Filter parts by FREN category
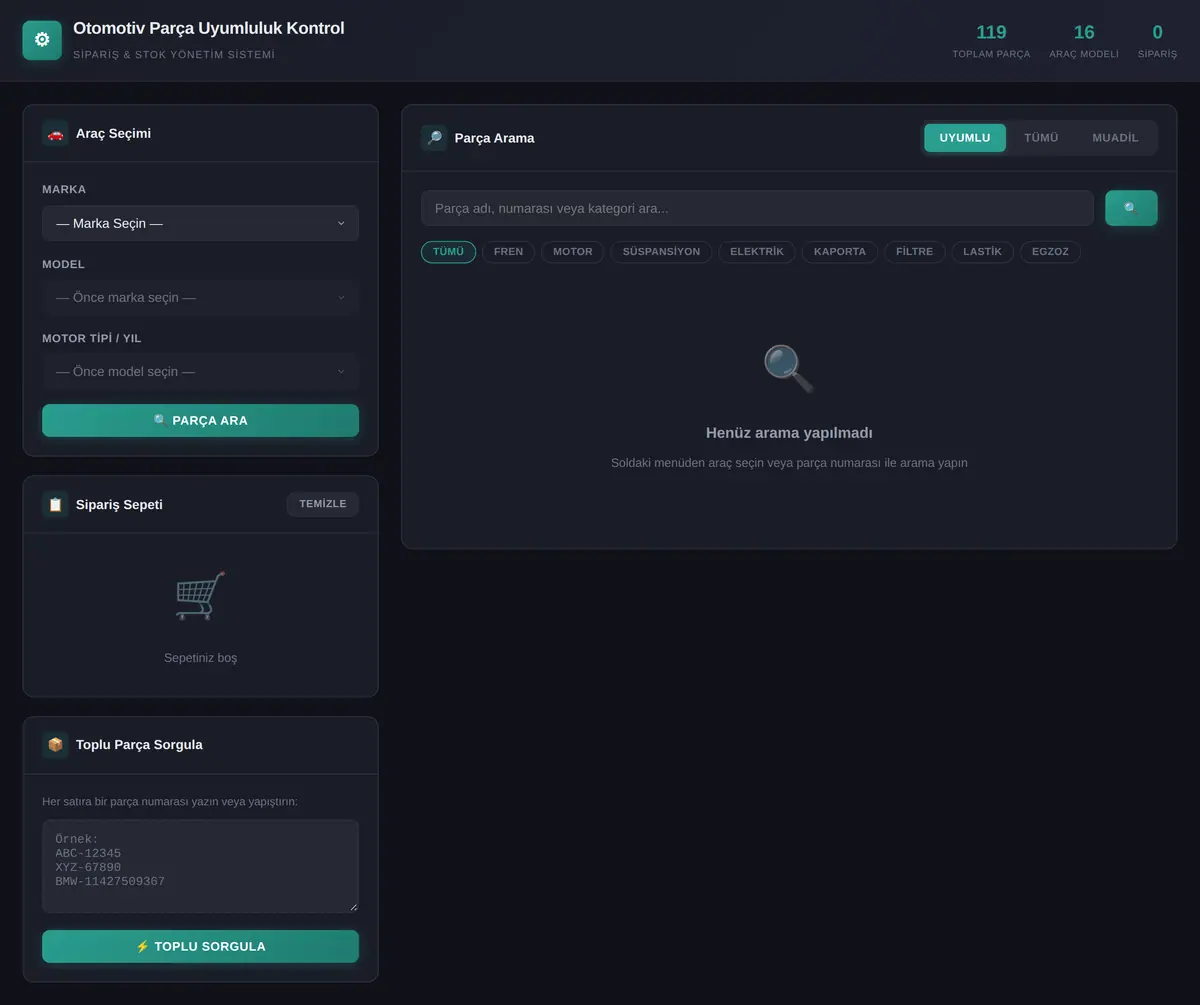The width and height of the screenshot is (1200, 1005). [508, 252]
